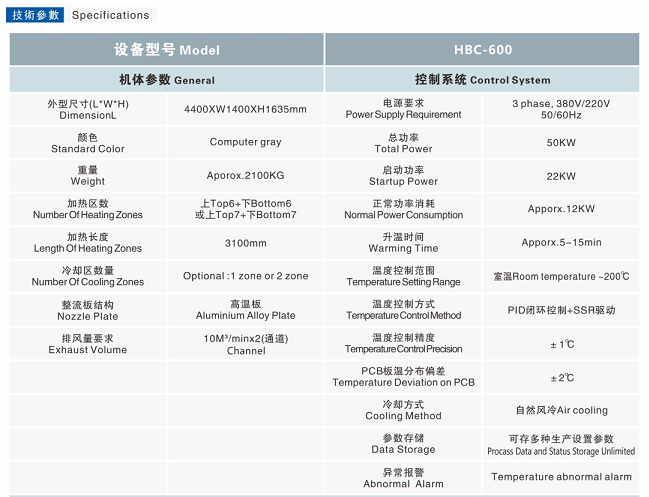Select the 设备型号 Model header cell
Image resolution: width=649 pixels, height=497 pixels.
pos(166,49)
